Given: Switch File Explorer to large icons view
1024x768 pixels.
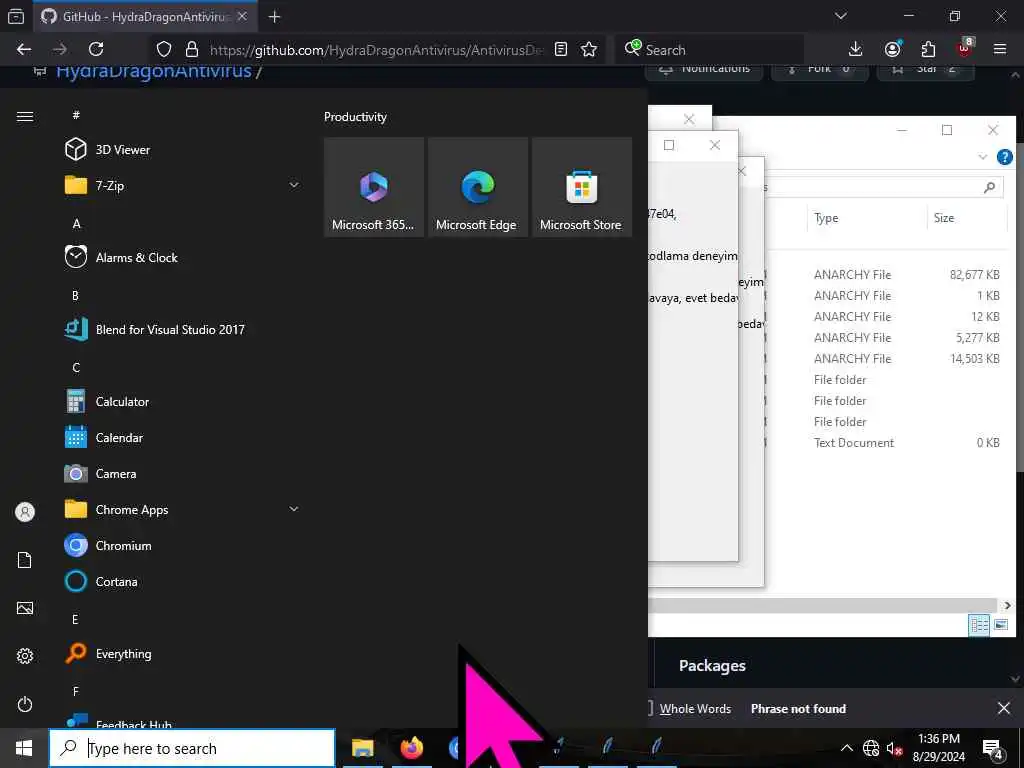Looking at the screenshot, I should pyautogui.click(x=1000, y=625).
